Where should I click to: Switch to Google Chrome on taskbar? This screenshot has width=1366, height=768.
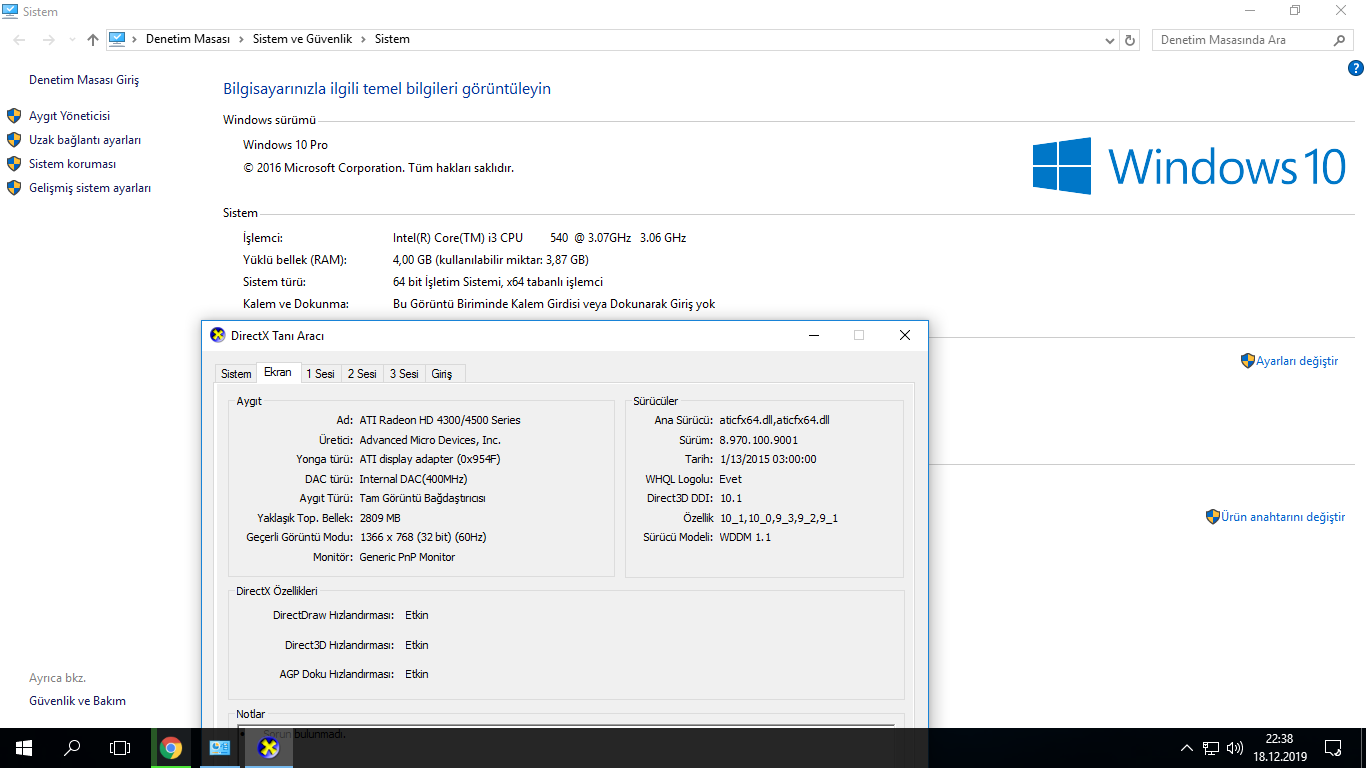pos(171,748)
